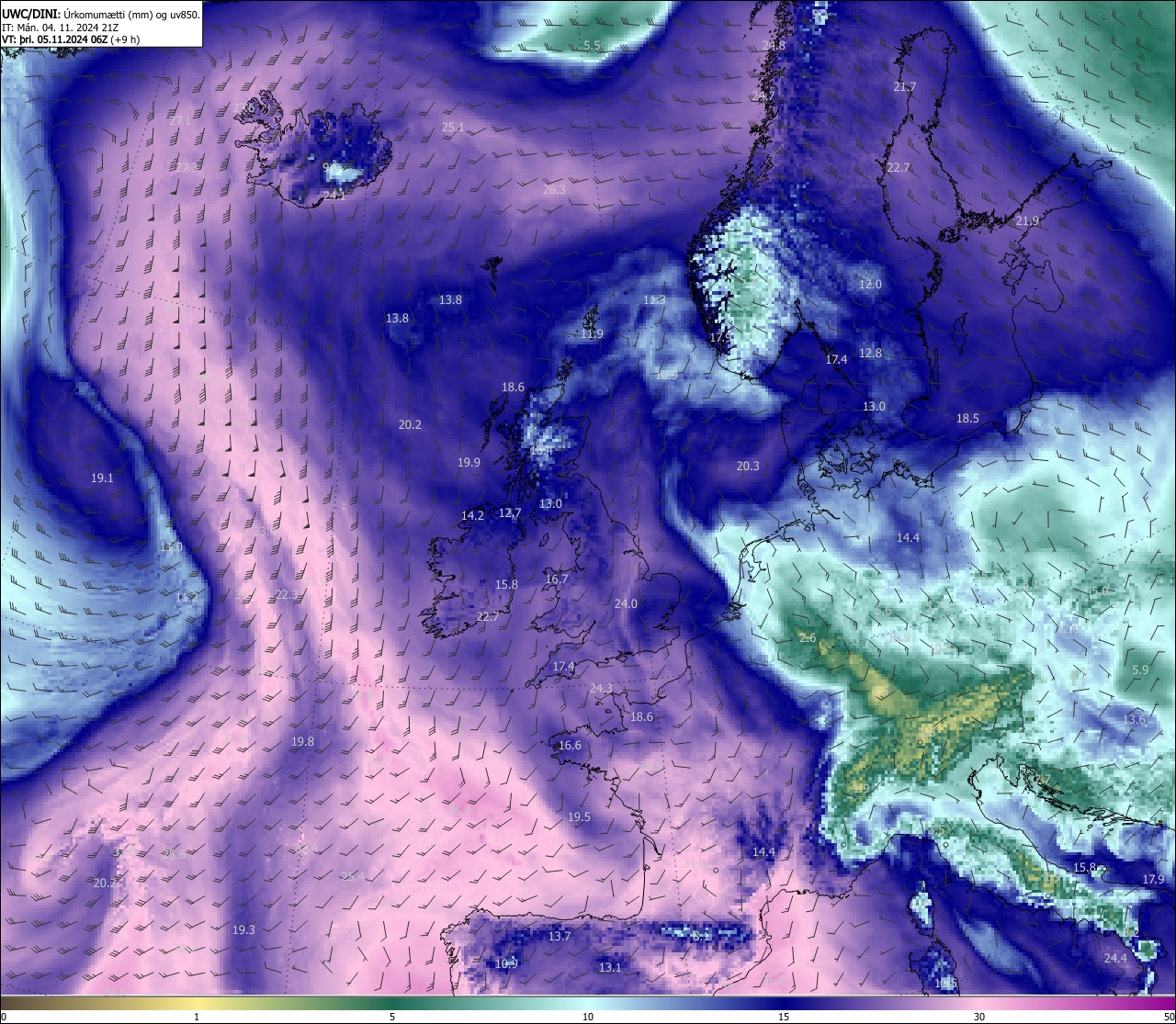This screenshot has height=1024, width=1176.
Task: Click the 1 tick label on the colour scale
Action: click(x=197, y=1017)
